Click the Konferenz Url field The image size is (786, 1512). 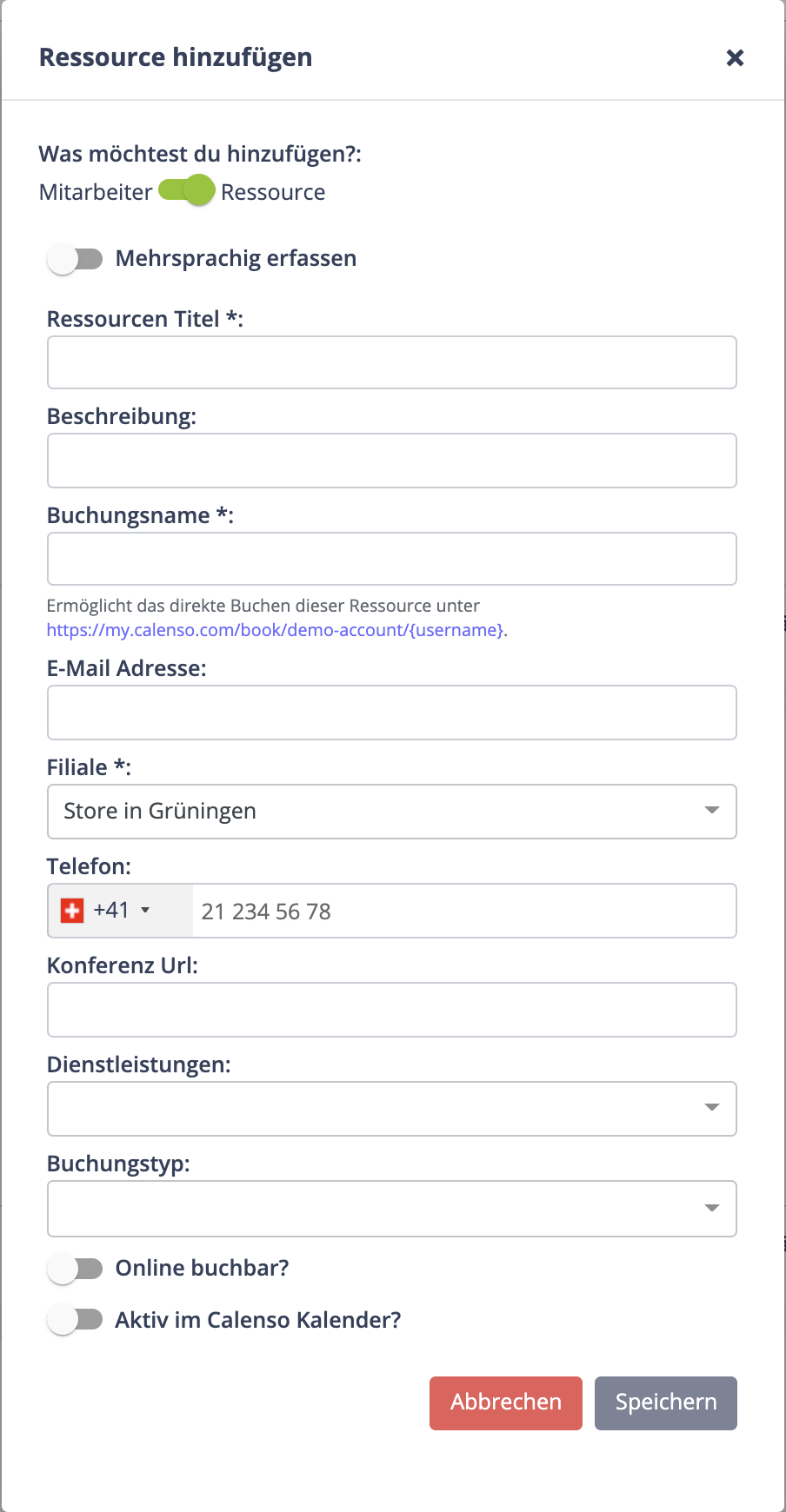pos(392,1010)
